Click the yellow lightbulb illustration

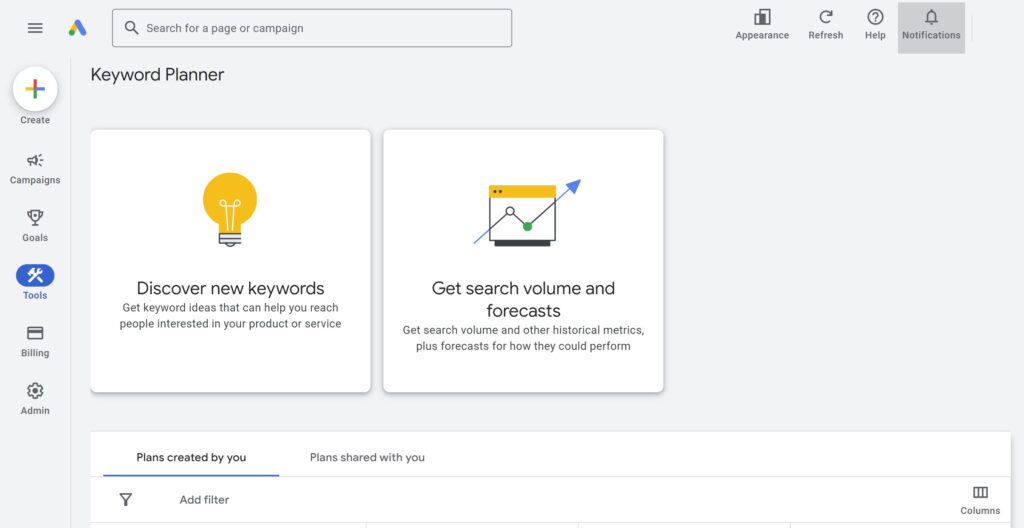230,209
